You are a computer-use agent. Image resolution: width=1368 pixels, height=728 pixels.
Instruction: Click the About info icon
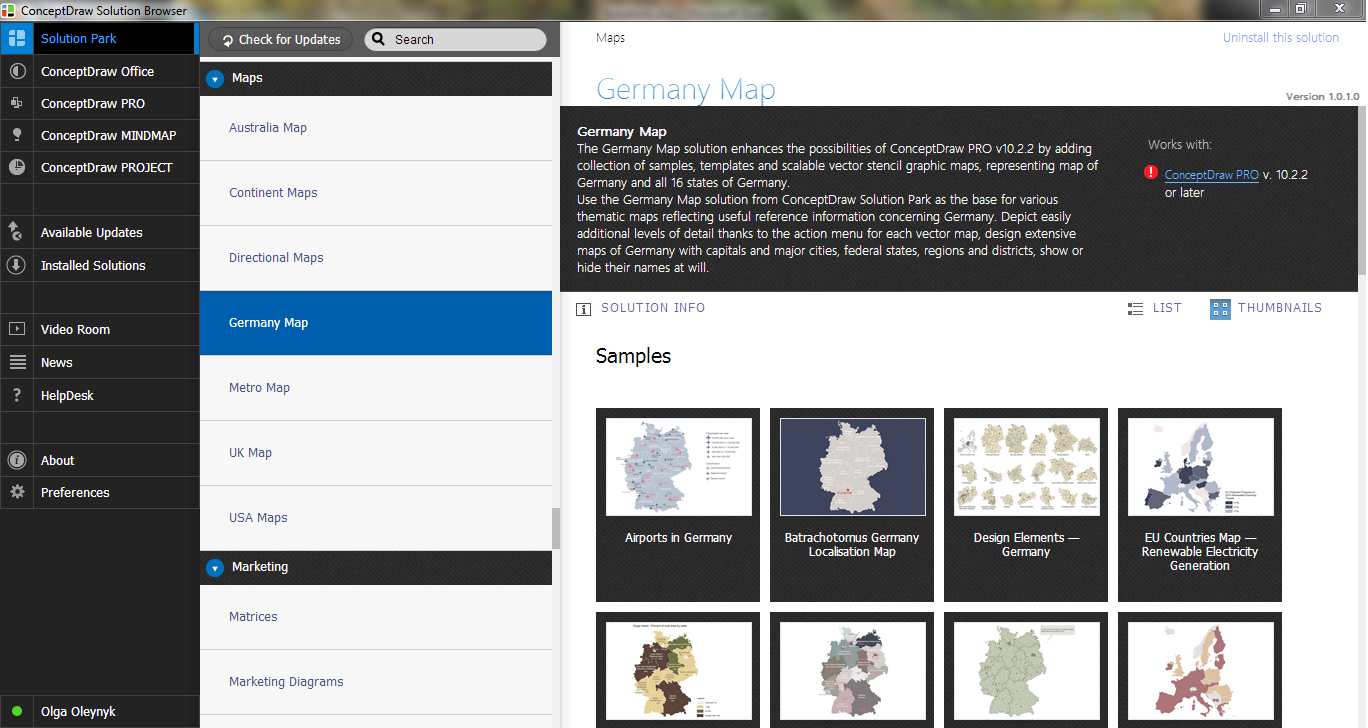pyautogui.click(x=16, y=460)
